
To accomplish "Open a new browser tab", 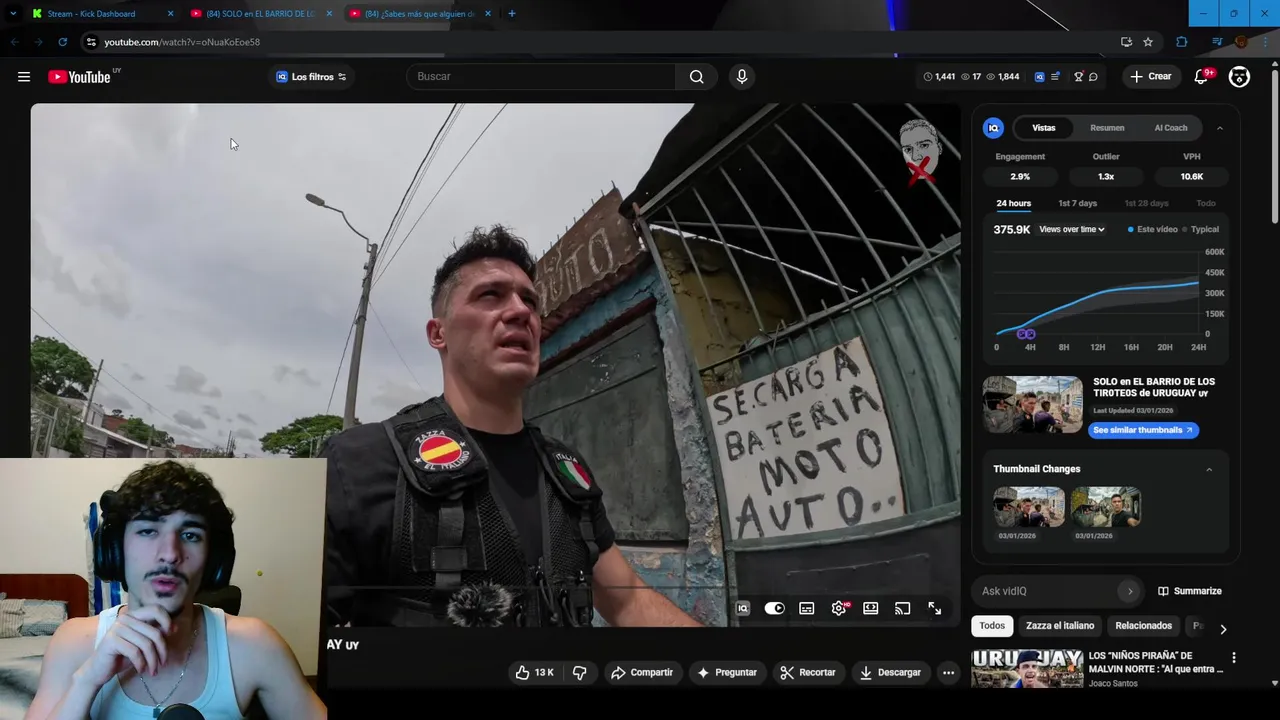I will click(512, 14).
